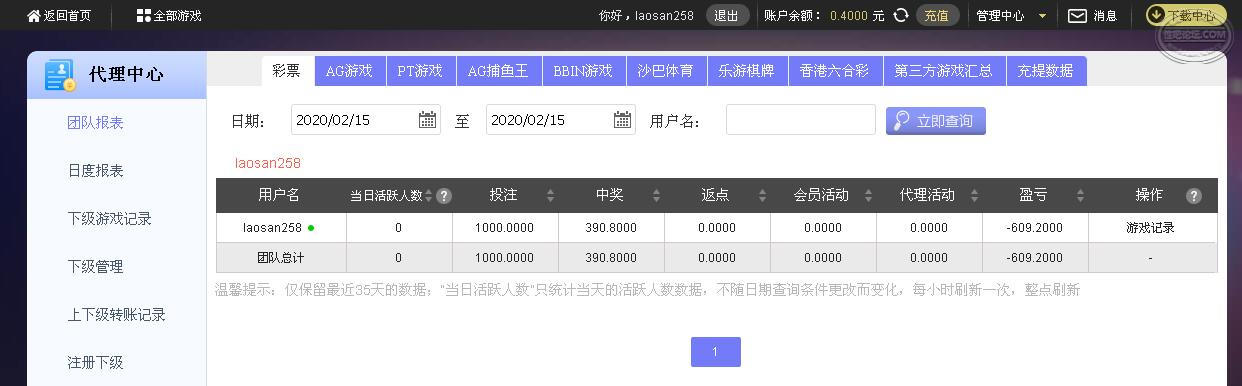Open the 管理中心 menu label
This screenshot has width=1242, height=386.
pyautogui.click(x=1000, y=16)
